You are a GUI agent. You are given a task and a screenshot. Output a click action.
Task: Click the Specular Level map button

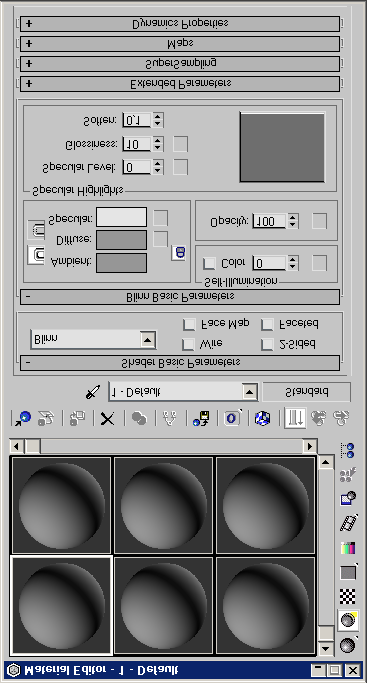(x=181, y=167)
